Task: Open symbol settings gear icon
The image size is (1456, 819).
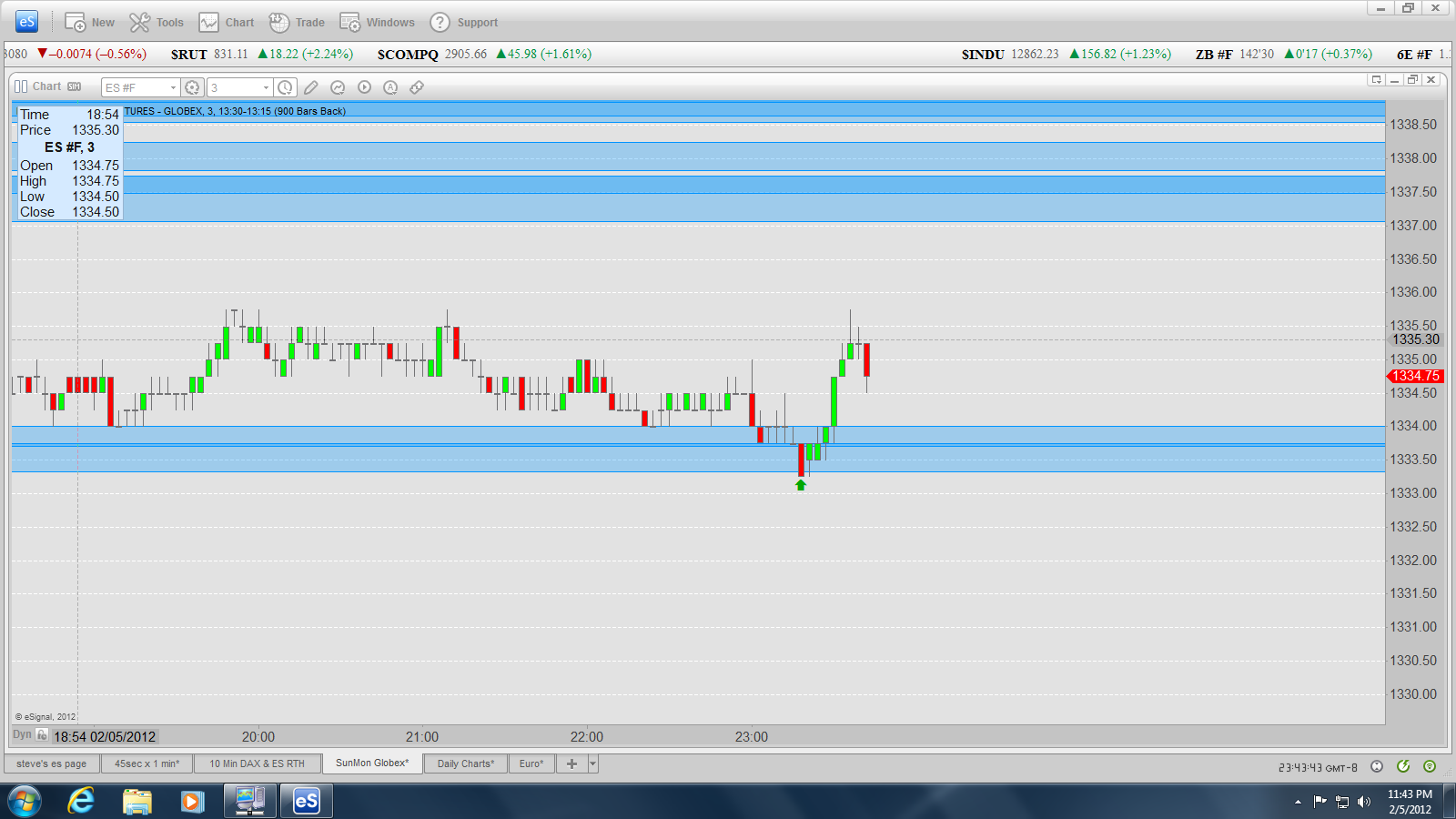Action: (192, 87)
